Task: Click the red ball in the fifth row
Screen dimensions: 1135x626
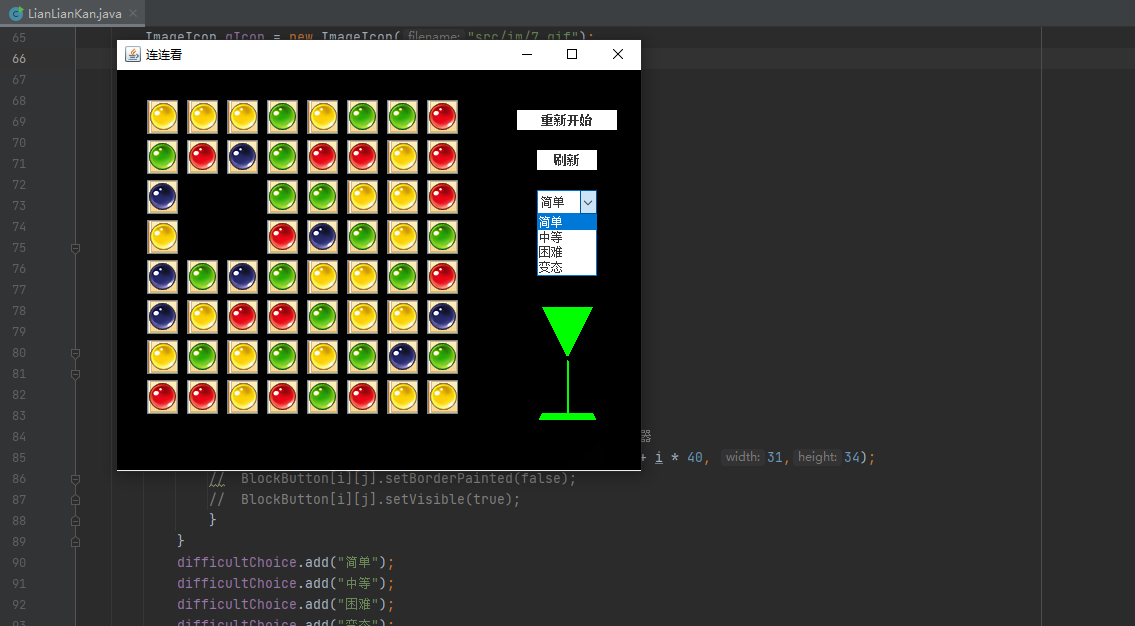Action: pos(443,277)
